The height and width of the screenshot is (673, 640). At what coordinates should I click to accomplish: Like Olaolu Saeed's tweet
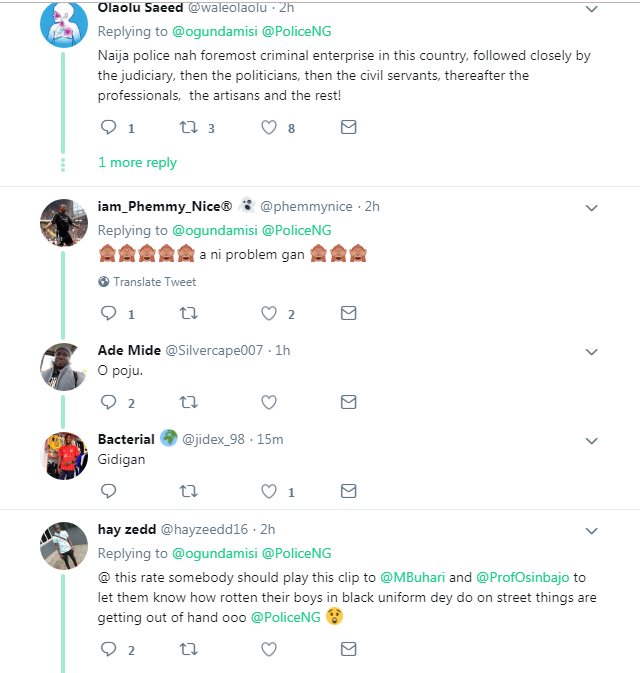tap(268, 128)
